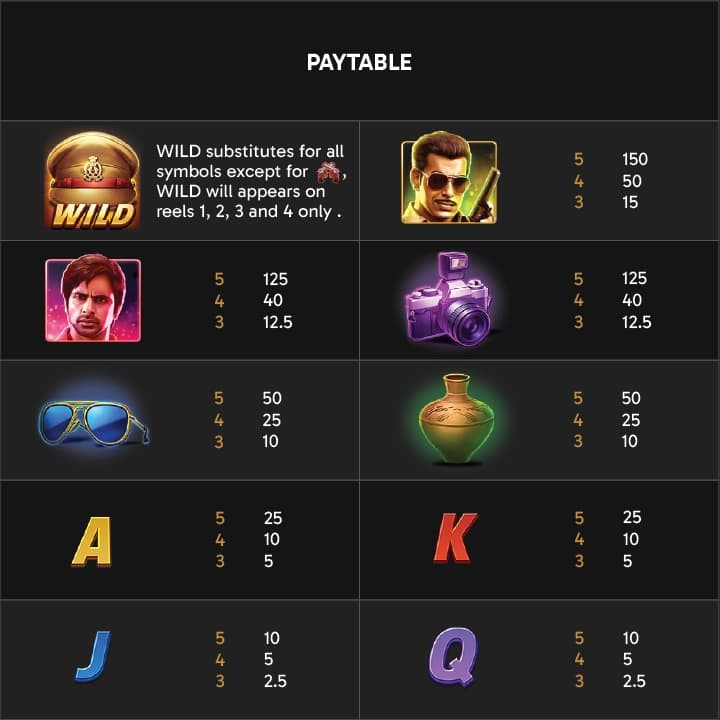
Task: Click the 2.5 payout beside letter Q
Action: pyautogui.click(x=633, y=682)
